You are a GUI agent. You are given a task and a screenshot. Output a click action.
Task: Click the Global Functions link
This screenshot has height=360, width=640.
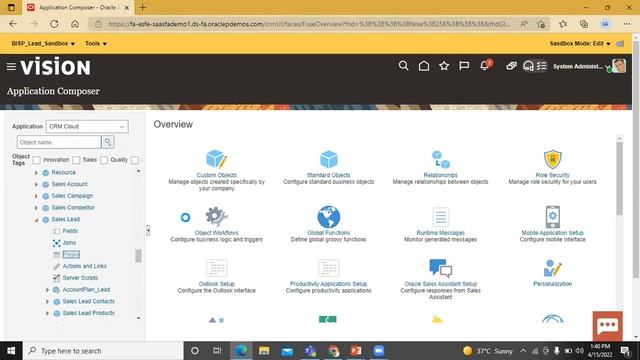[x=329, y=233]
